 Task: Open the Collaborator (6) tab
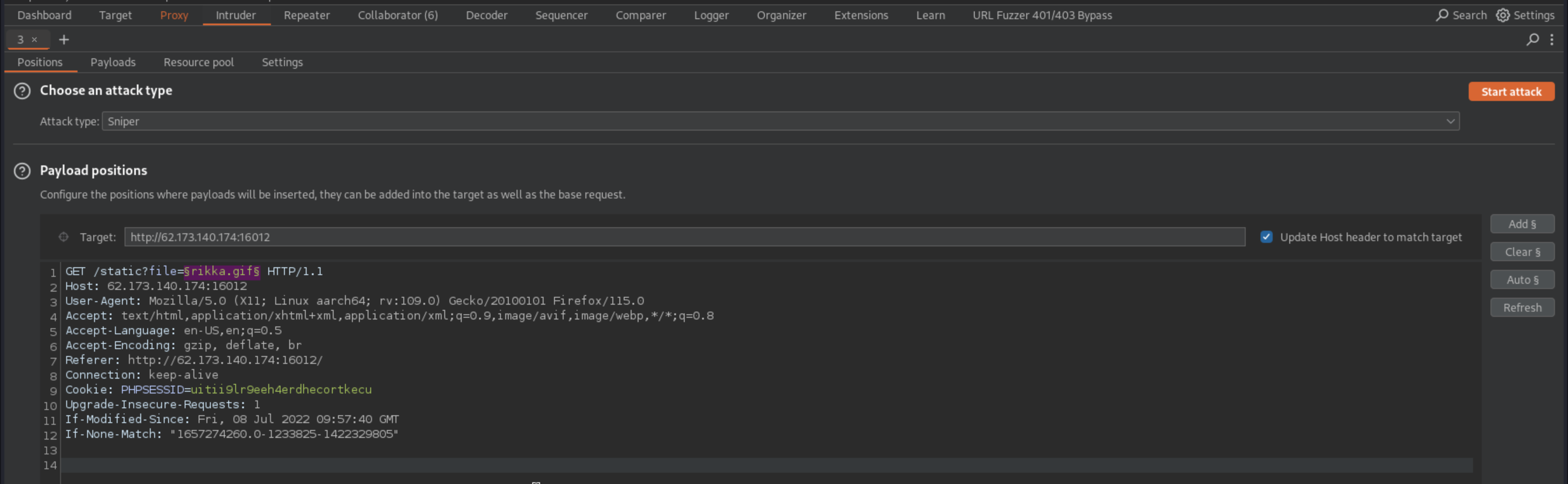pos(398,15)
